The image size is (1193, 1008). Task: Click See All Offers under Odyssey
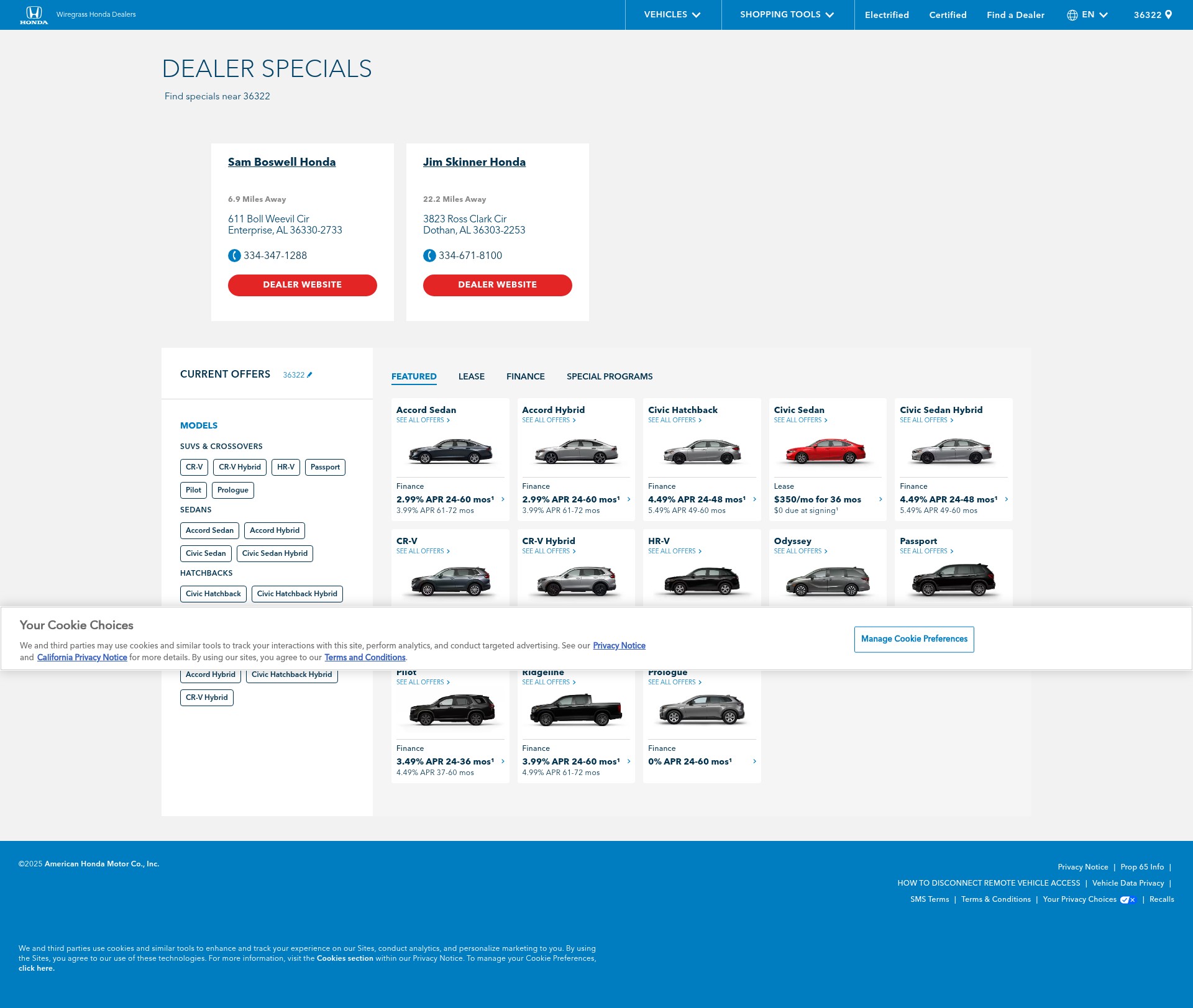coord(800,552)
